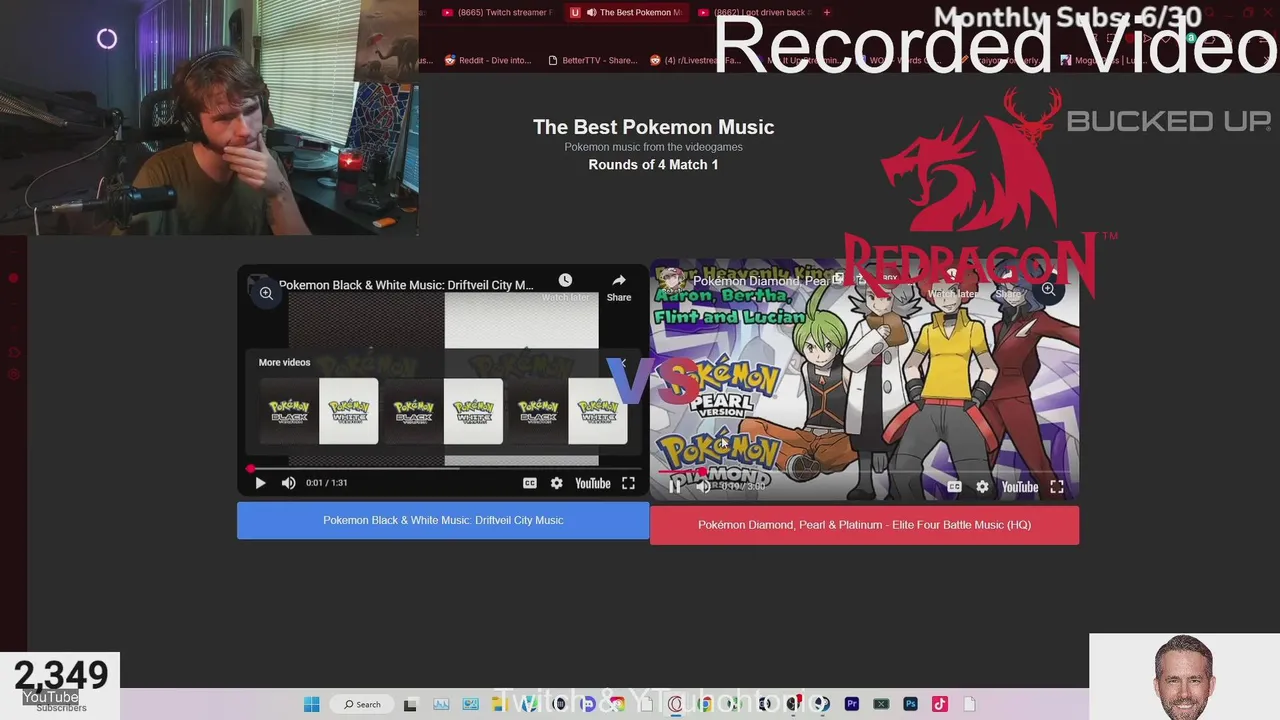The image size is (1280, 720).
Task: Click the 'More videos' label
Action: pos(284,362)
